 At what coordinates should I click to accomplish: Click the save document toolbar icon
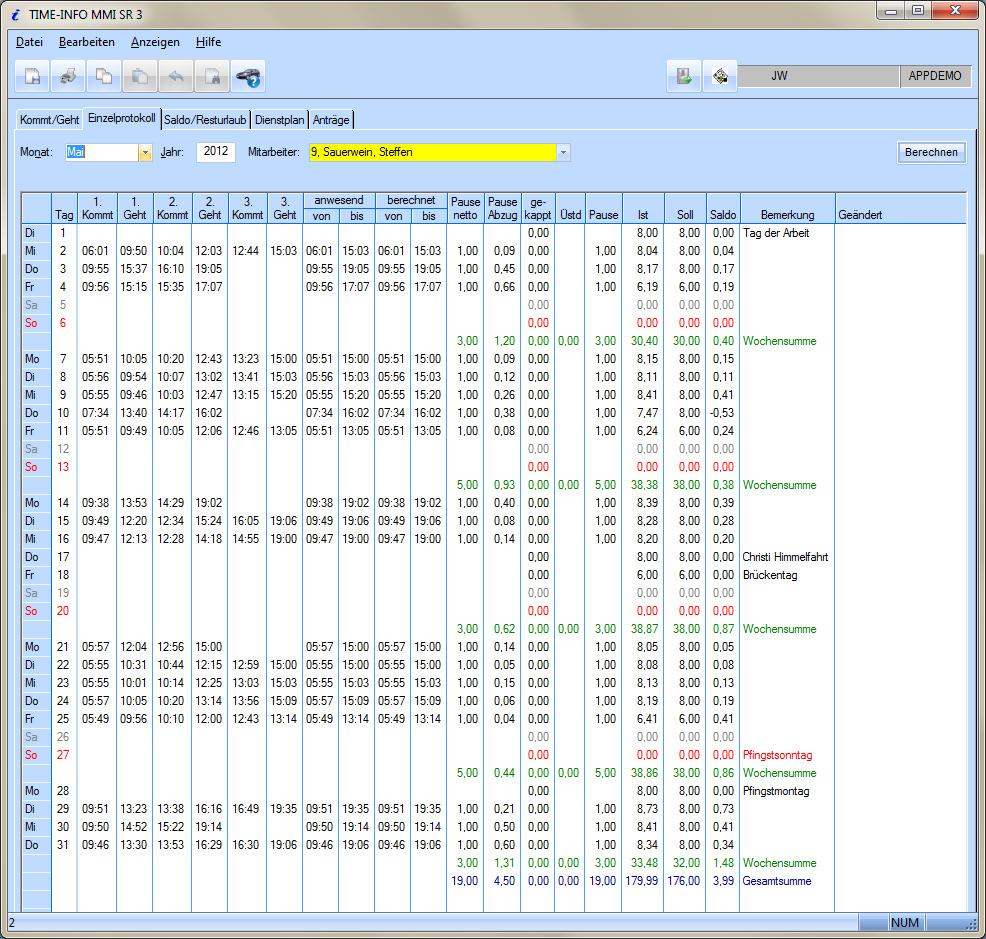point(32,77)
